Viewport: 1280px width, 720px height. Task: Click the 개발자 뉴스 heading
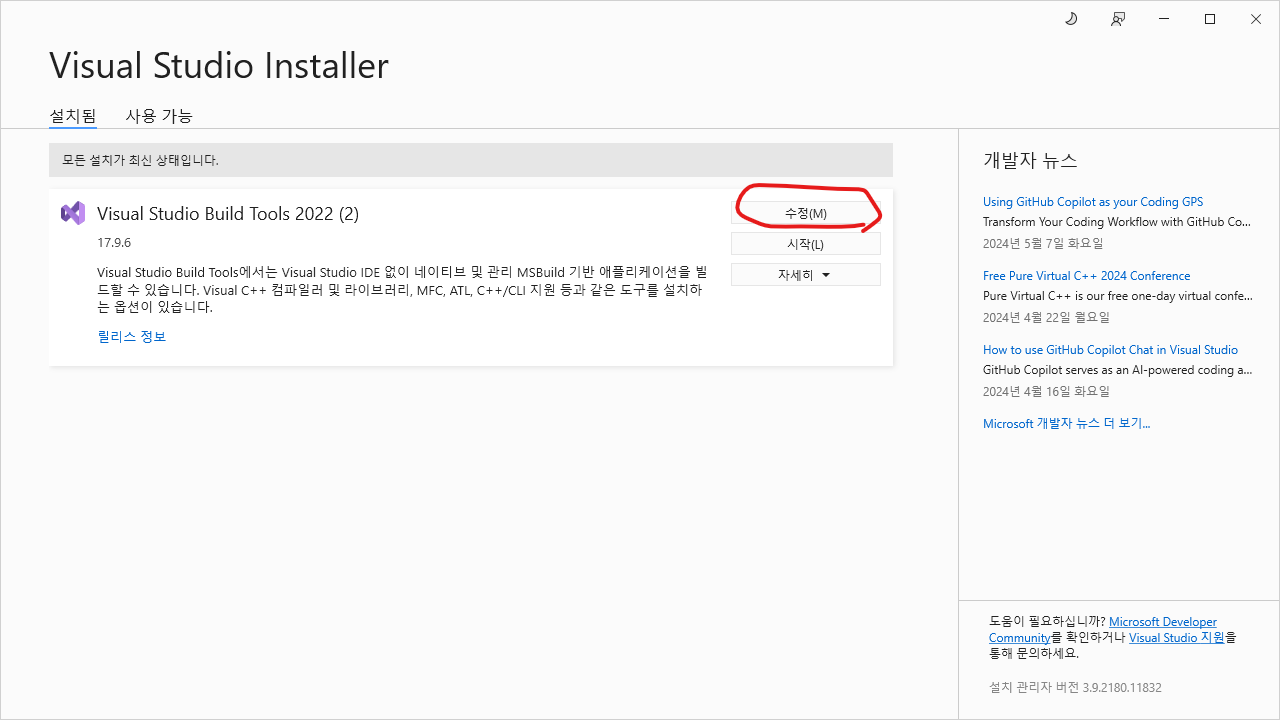(x=1030, y=161)
